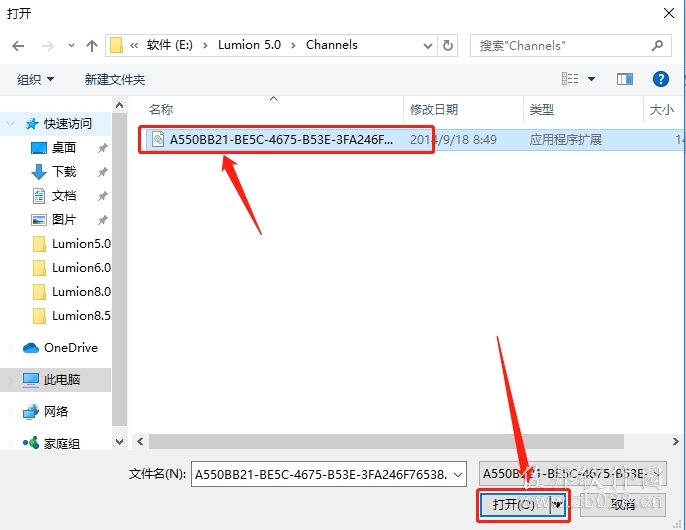686x530 pixels.
Task: Go back to previous folder
Action: point(18,46)
